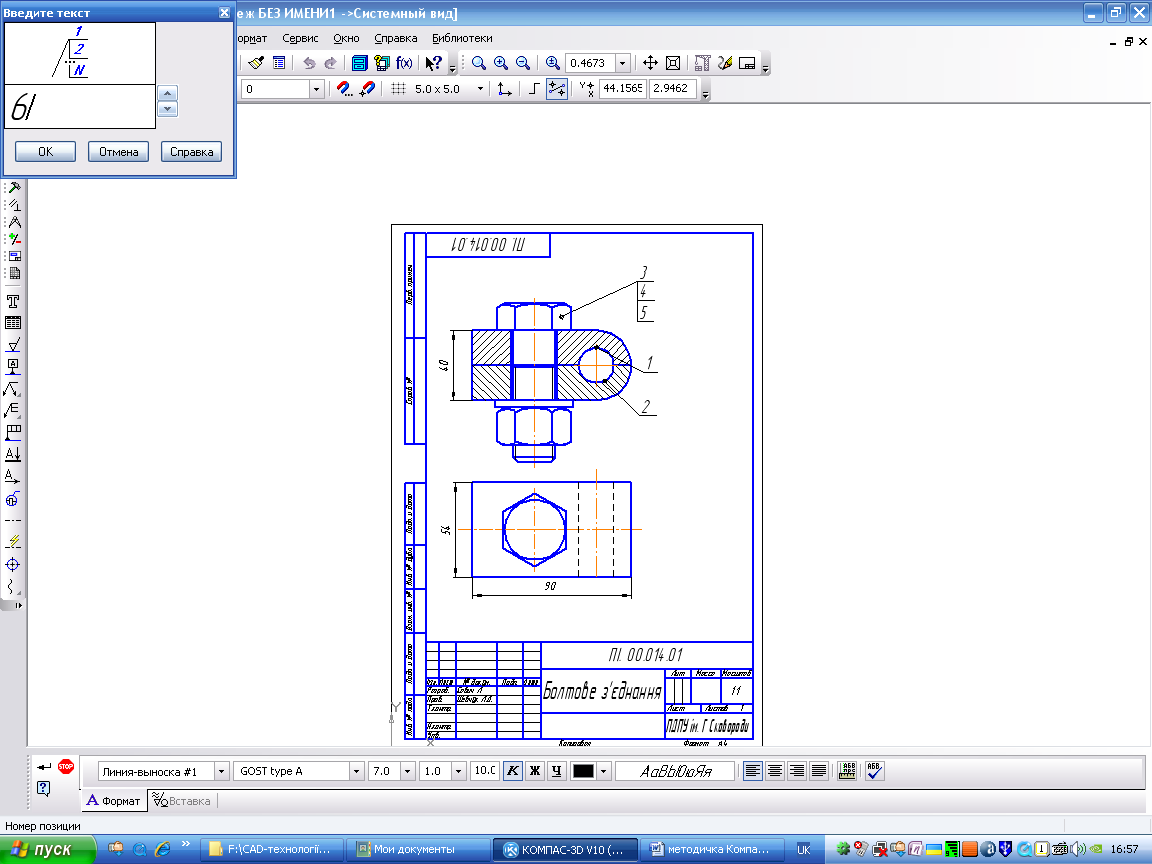Click the black text color swatch

coord(583,771)
